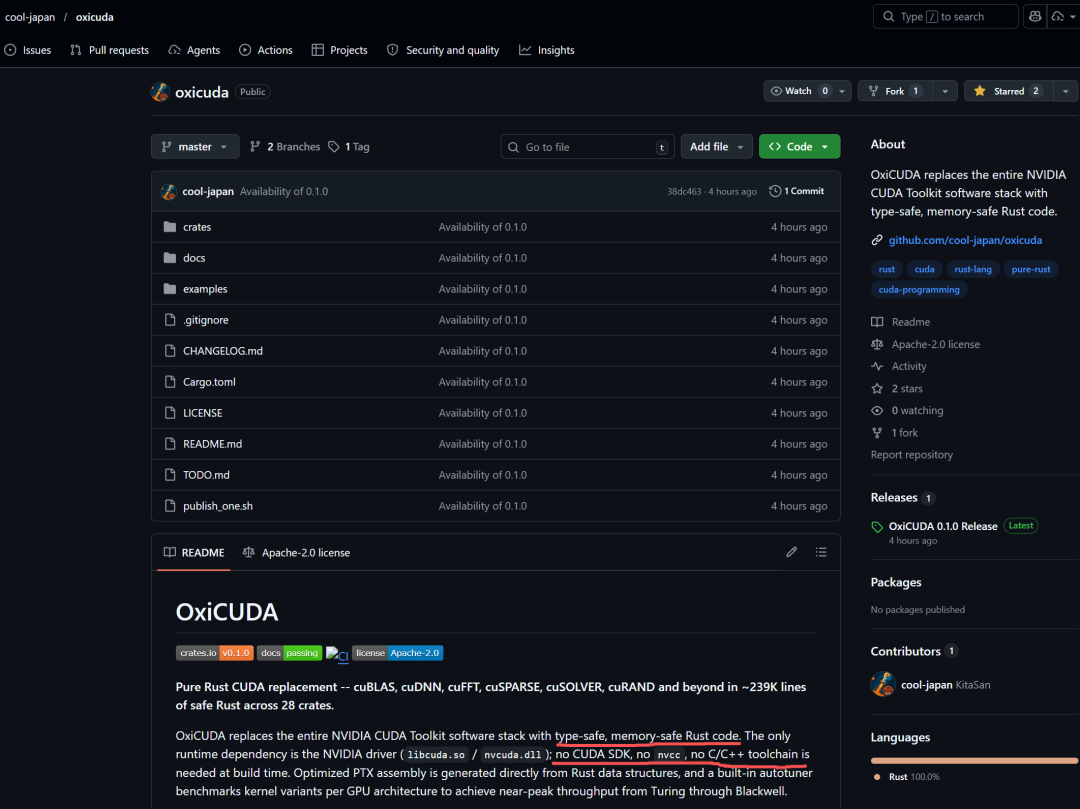Toggle the Starred button
The height and width of the screenshot is (809, 1080).
tap(1008, 91)
